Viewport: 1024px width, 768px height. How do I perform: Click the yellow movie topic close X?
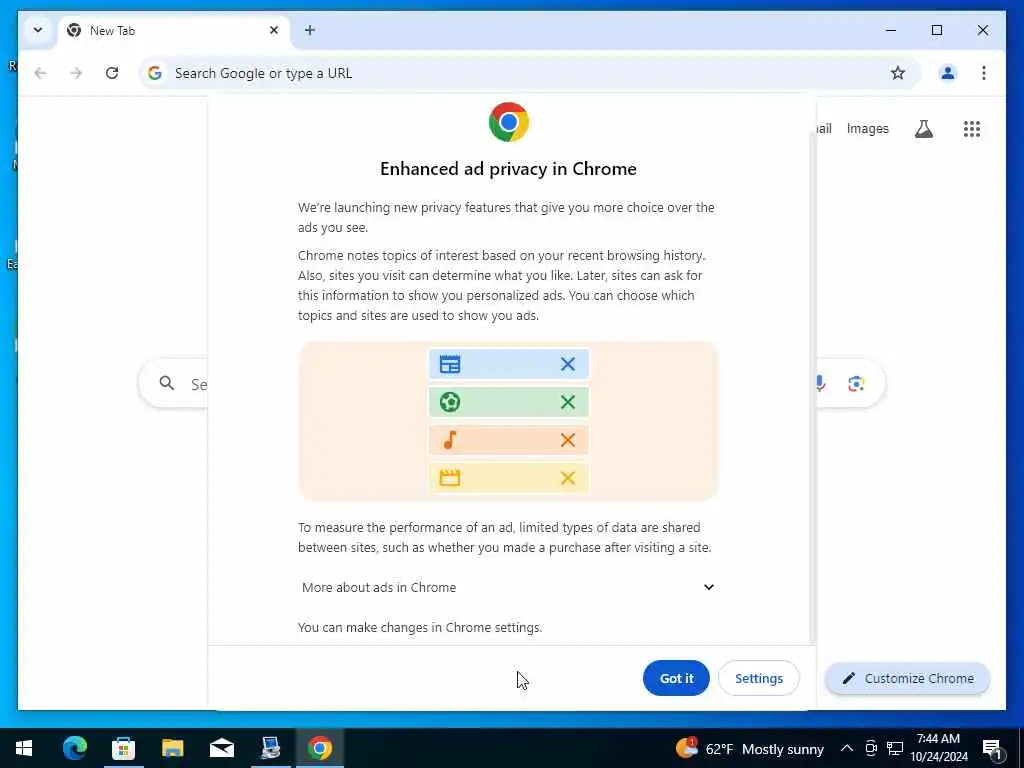[x=568, y=478]
